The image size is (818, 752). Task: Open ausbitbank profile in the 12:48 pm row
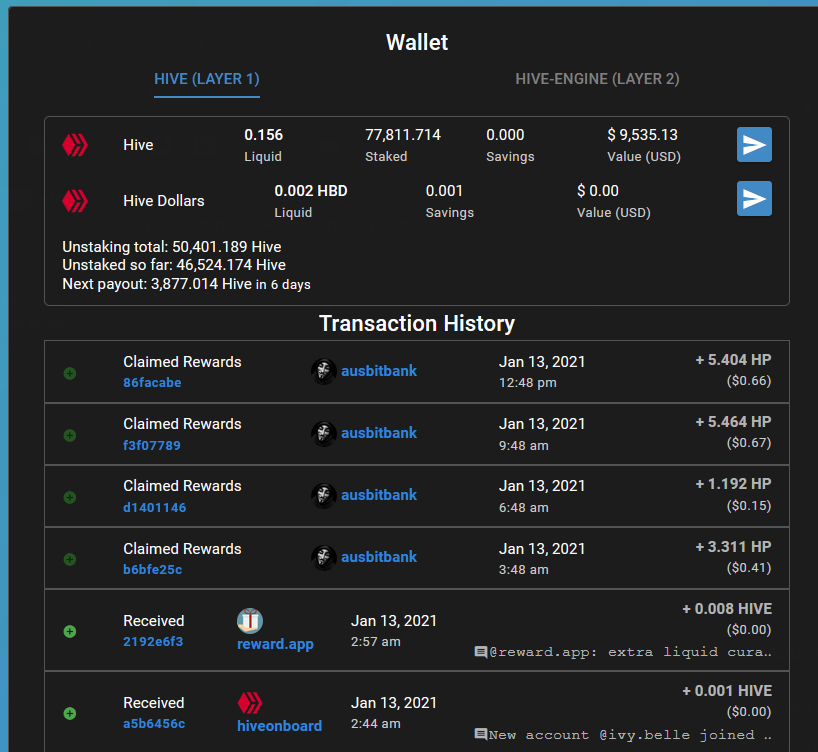coord(379,371)
